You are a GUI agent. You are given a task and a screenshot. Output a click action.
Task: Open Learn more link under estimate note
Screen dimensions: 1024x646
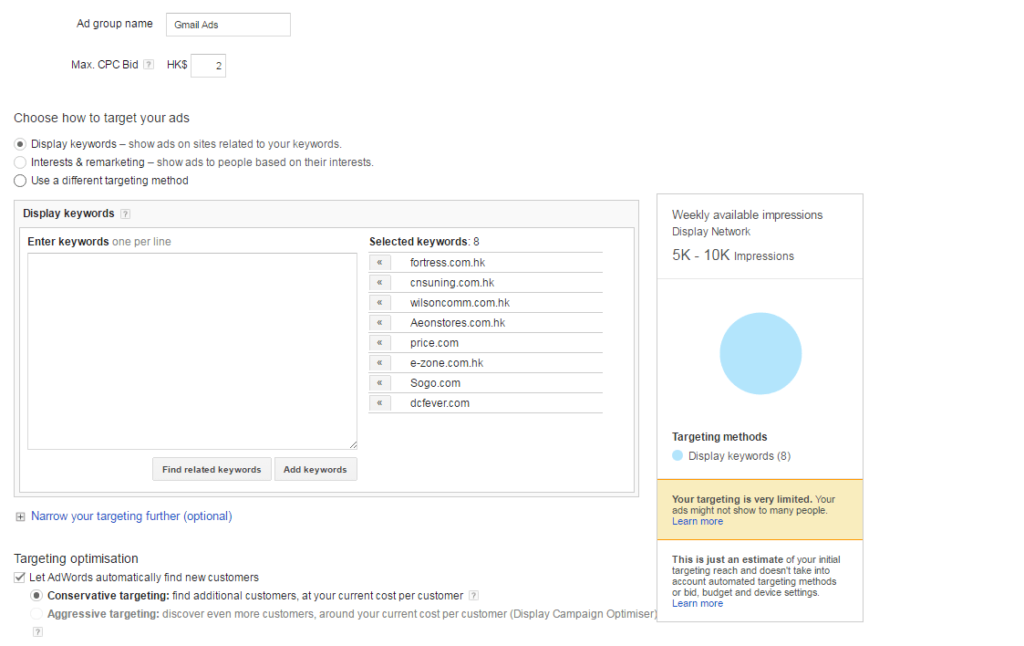pos(697,604)
